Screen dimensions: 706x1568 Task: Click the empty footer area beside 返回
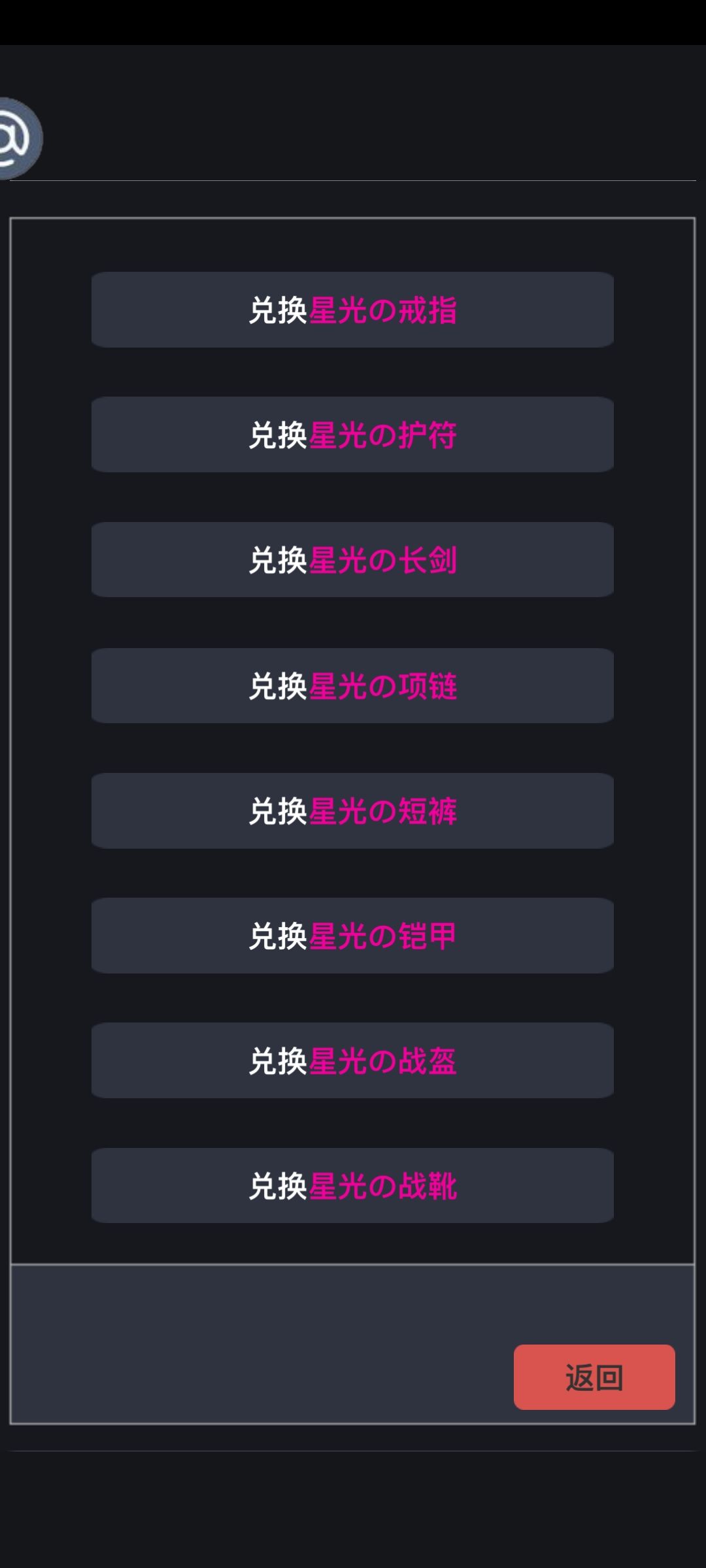(x=261, y=1345)
